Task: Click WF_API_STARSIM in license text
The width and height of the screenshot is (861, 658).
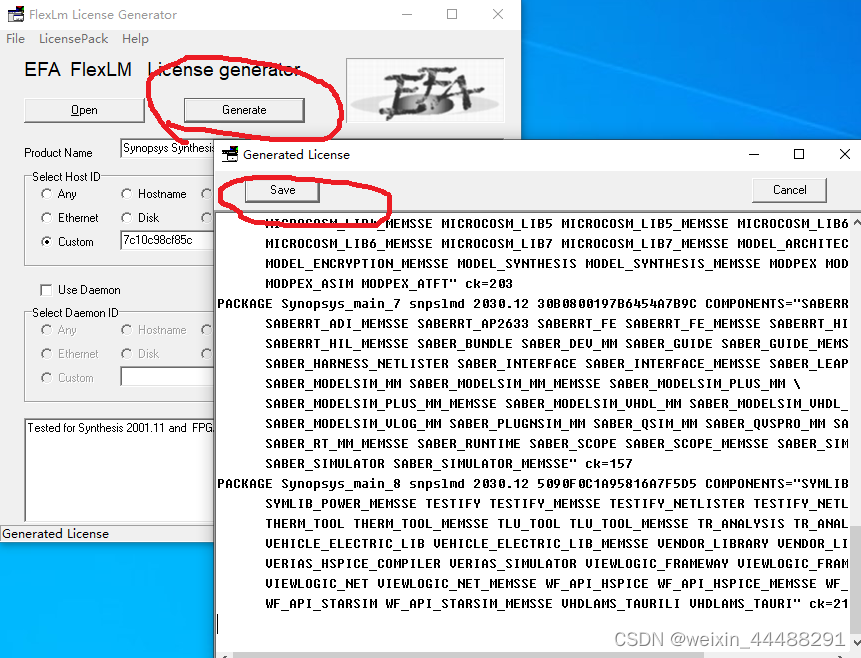Action: tap(321, 604)
